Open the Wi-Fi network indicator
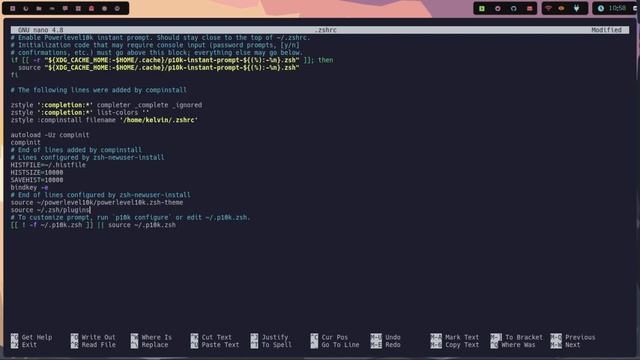 548,8
